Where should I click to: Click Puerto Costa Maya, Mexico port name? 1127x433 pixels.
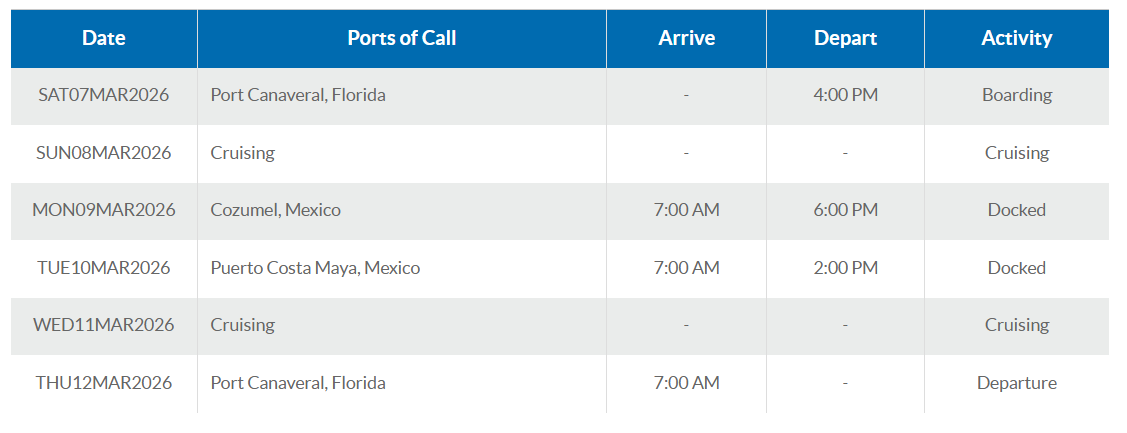pyautogui.click(x=315, y=268)
